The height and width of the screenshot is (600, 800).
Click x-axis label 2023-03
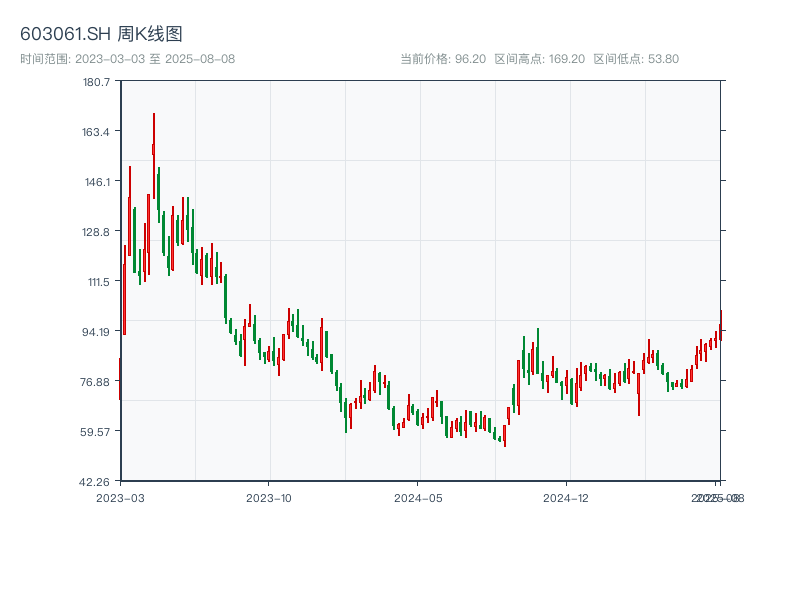120,498
